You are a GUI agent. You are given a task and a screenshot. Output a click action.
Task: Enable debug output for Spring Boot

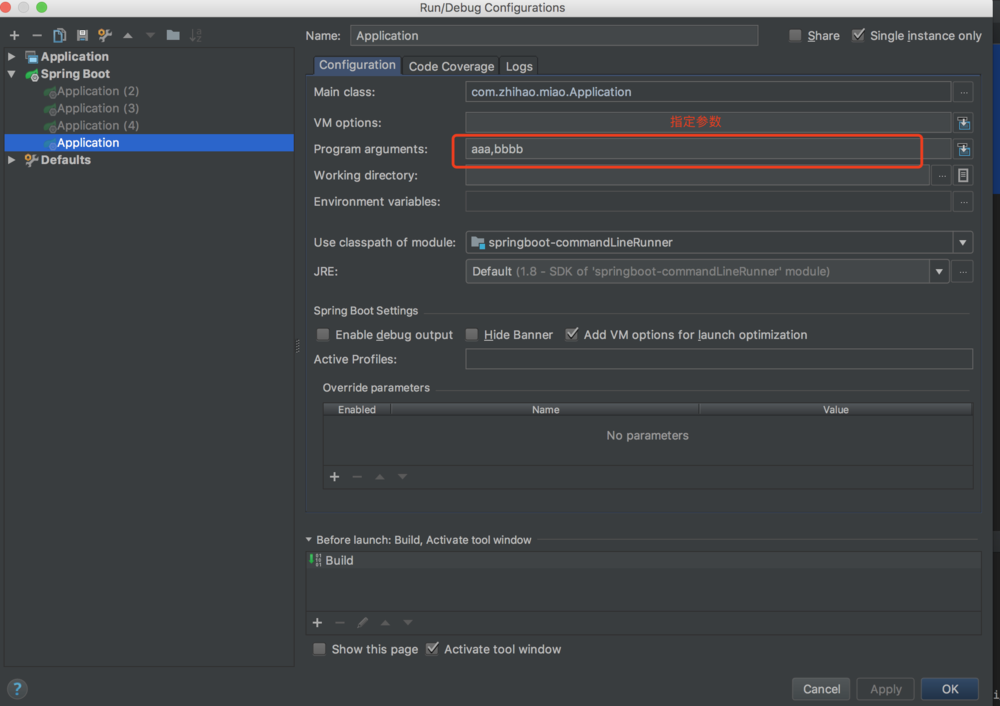tap(322, 334)
